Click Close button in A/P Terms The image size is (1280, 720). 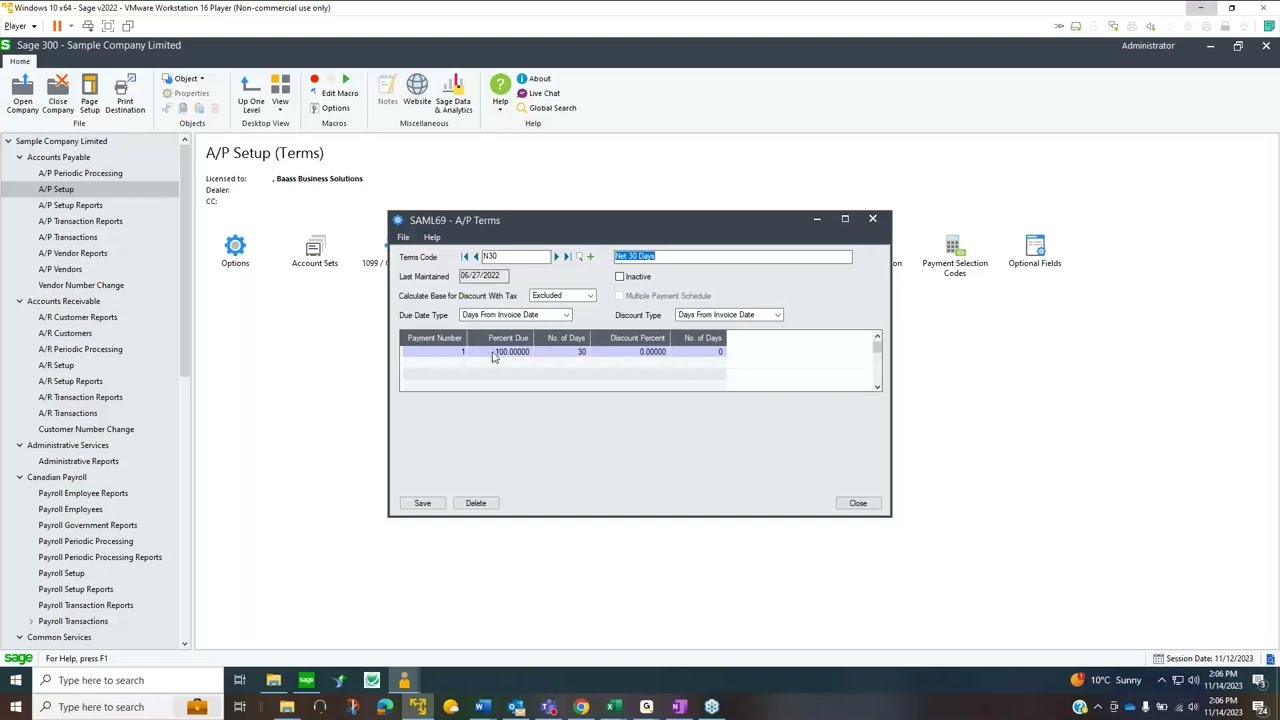click(x=858, y=503)
